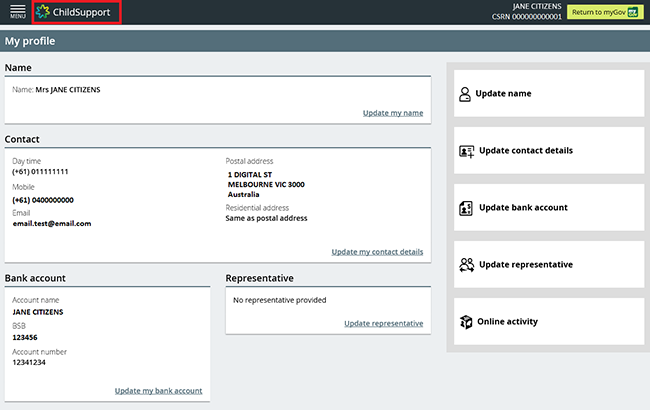This screenshot has width=650, height=410.
Task: Go to the Online activity sidebar tile
Action: (x=547, y=322)
